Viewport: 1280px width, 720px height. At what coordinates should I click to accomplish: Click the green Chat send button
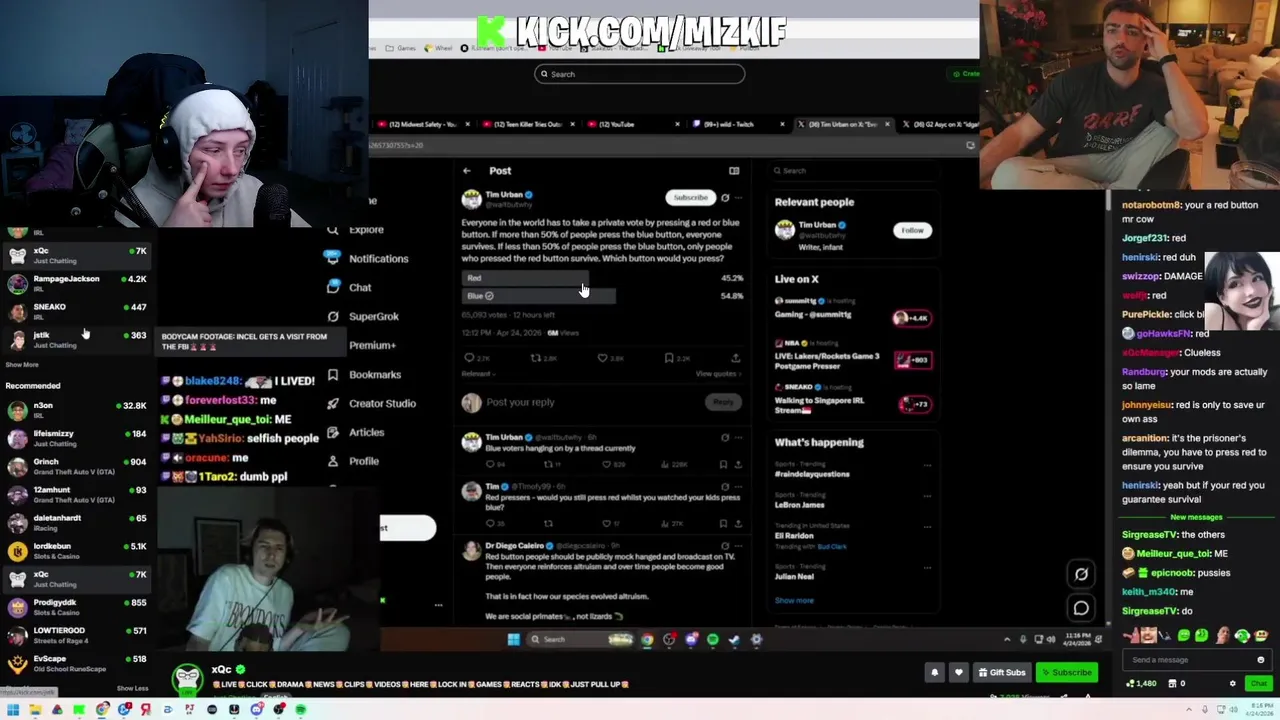[1258, 684]
